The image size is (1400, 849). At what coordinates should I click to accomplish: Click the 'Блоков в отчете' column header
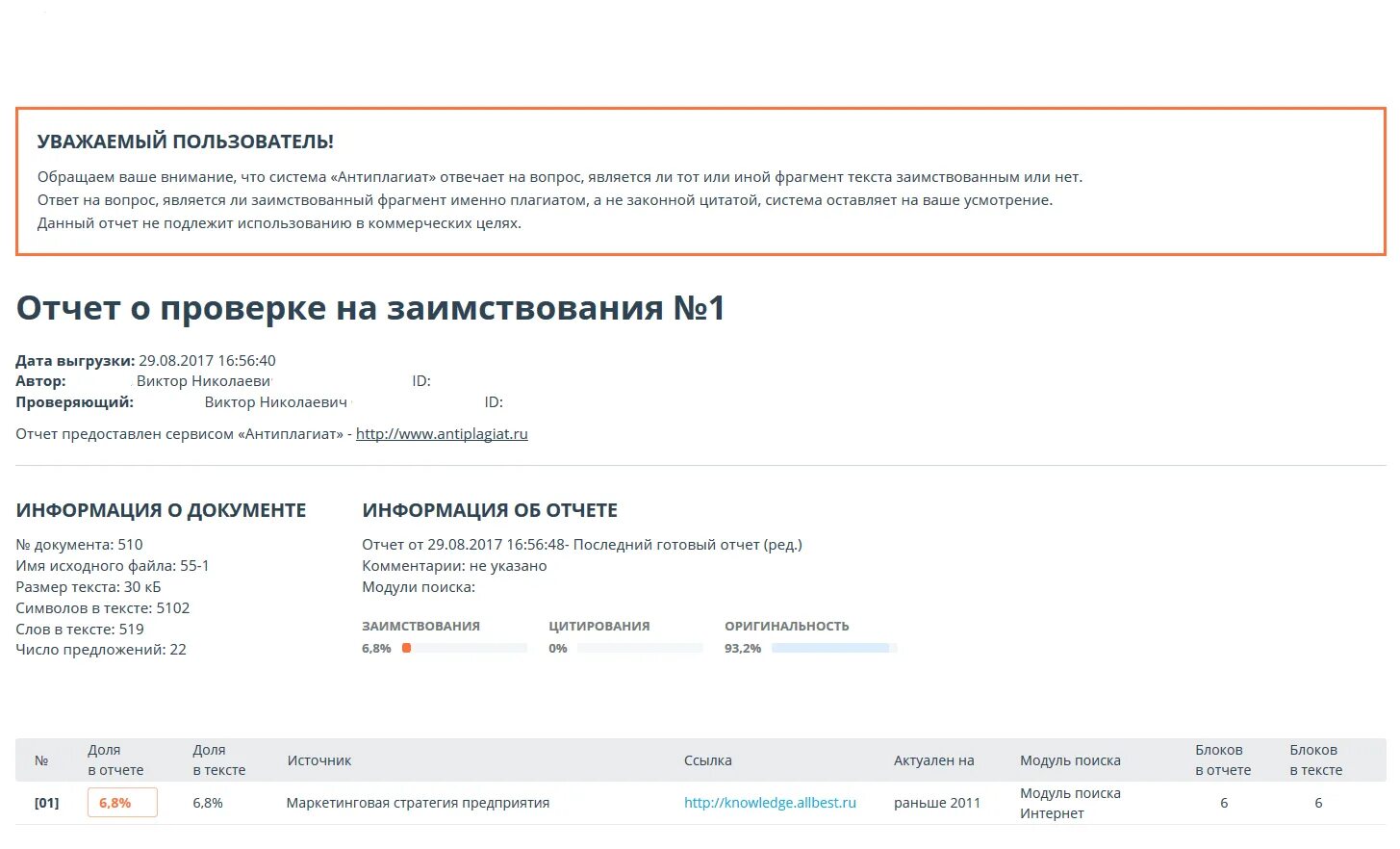1223,760
